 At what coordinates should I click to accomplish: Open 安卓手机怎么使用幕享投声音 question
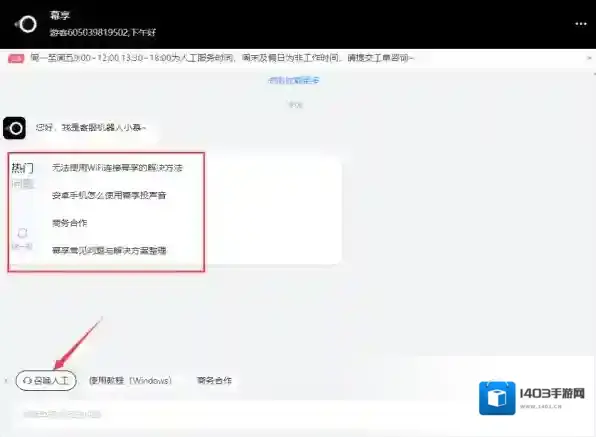tap(109, 195)
